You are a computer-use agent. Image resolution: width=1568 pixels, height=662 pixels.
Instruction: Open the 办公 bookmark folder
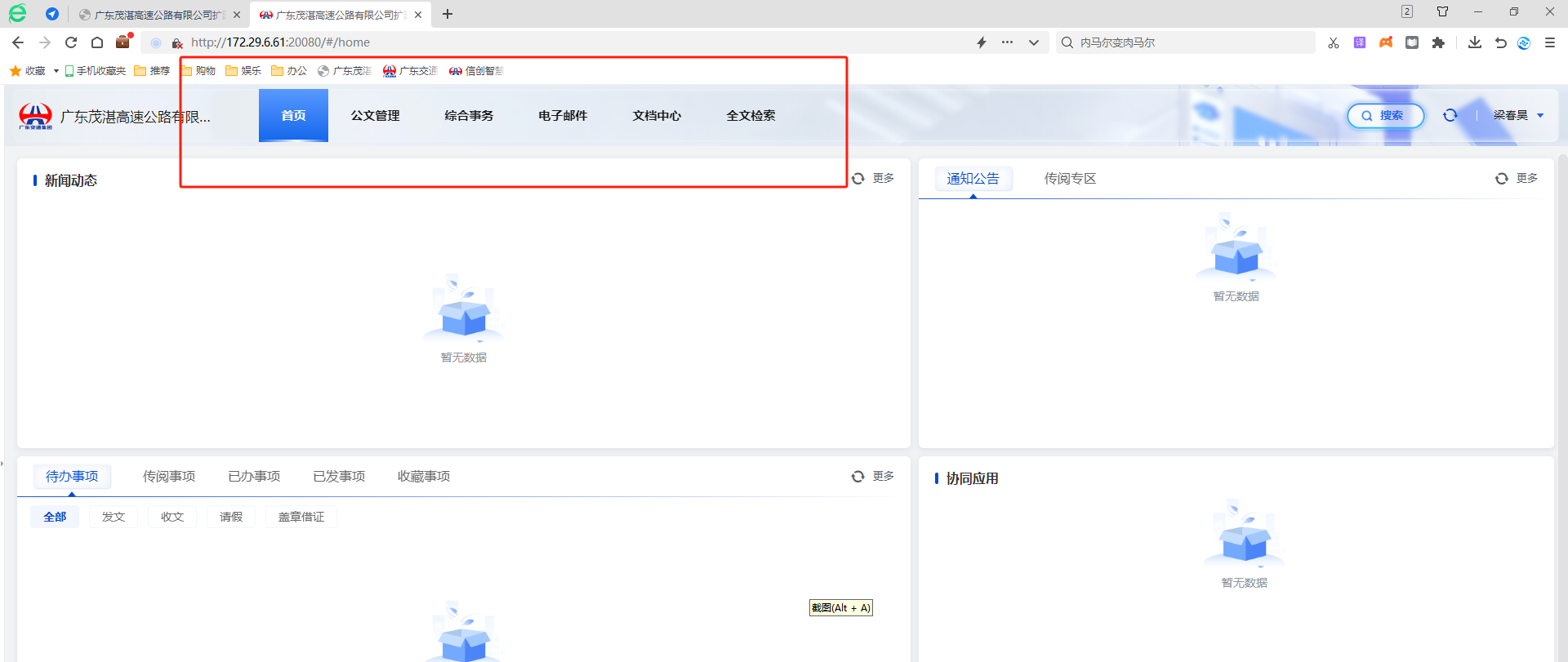(290, 71)
